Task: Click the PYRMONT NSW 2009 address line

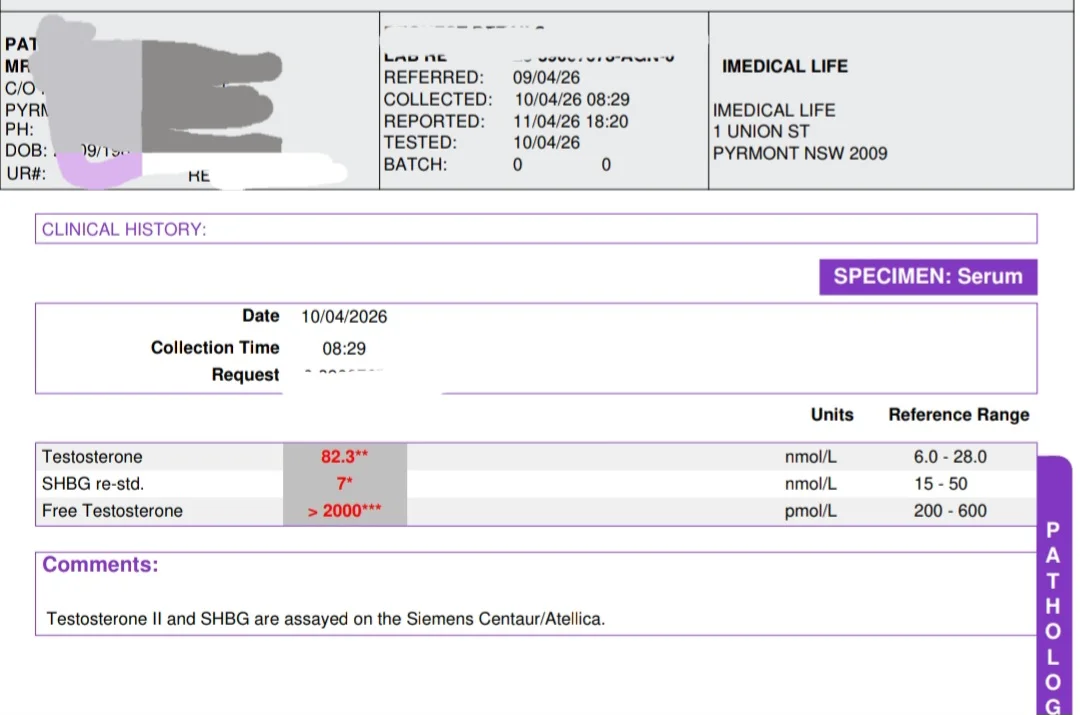Action: [799, 154]
